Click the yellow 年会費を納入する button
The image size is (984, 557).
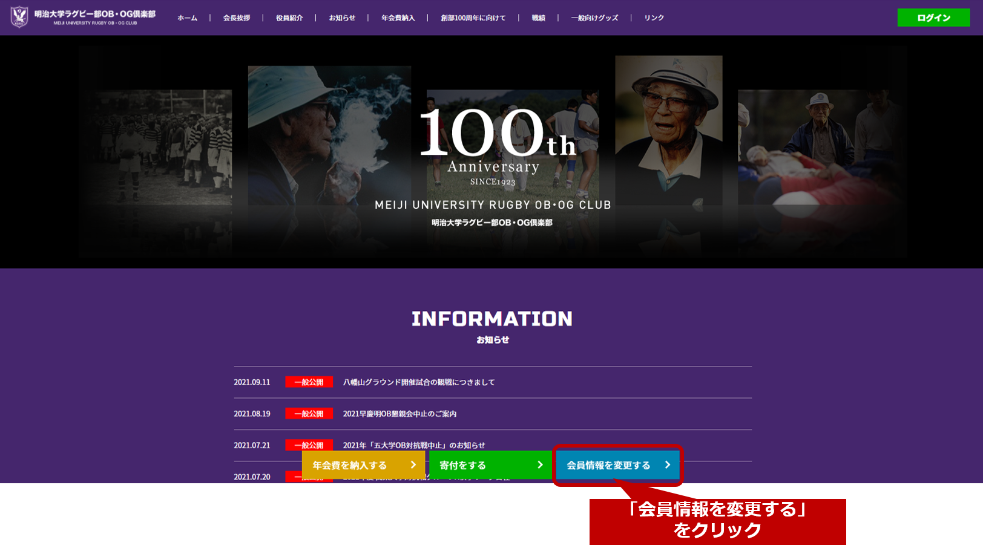[x=363, y=465]
